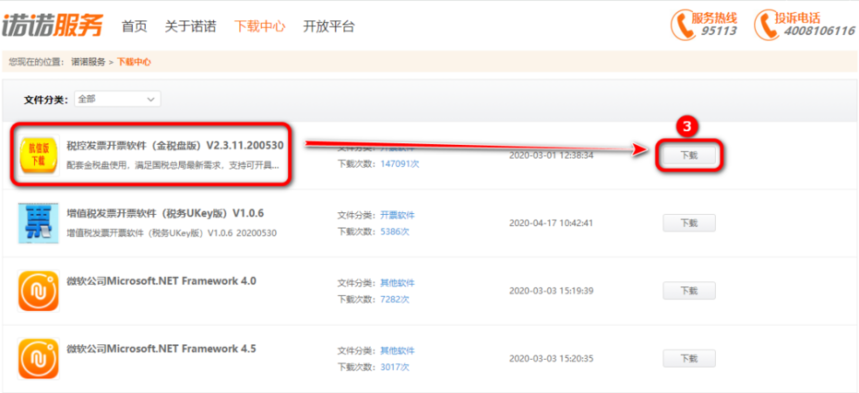Click the orange icon for .NET Framework 4.0
This screenshot has width=859, height=393.
[38, 291]
